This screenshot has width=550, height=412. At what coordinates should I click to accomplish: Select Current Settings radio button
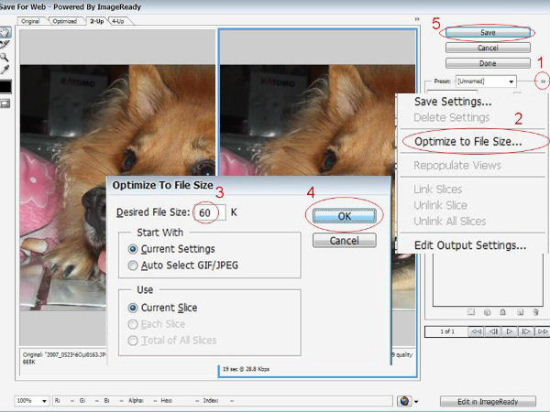[x=133, y=249]
